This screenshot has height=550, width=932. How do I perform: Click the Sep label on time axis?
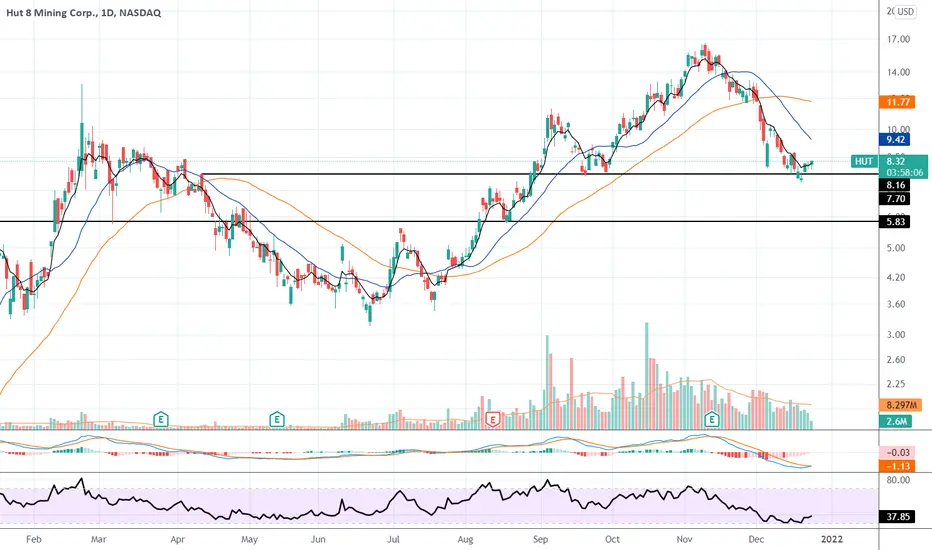(x=540, y=539)
